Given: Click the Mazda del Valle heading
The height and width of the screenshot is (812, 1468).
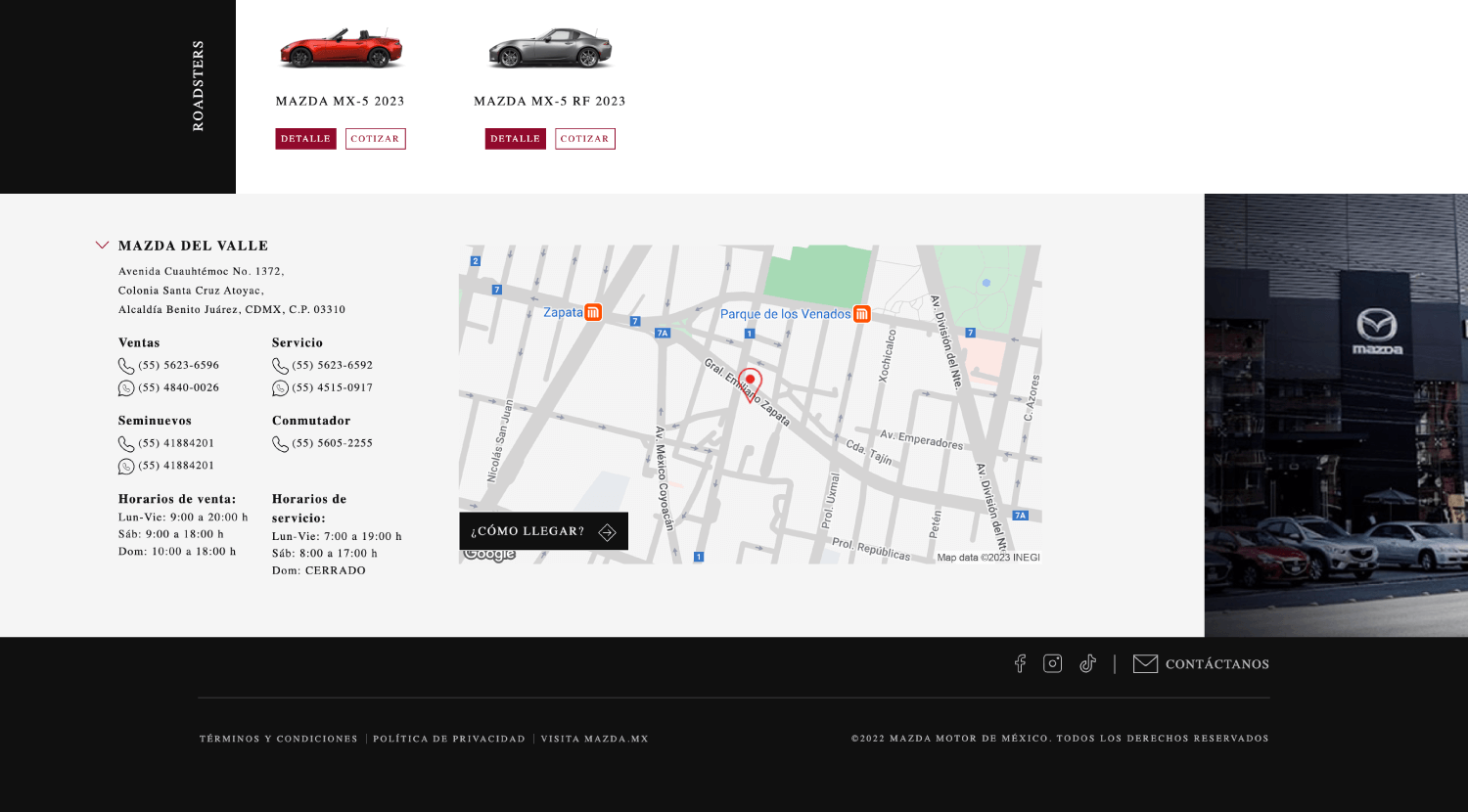Looking at the screenshot, I should 194,246.
